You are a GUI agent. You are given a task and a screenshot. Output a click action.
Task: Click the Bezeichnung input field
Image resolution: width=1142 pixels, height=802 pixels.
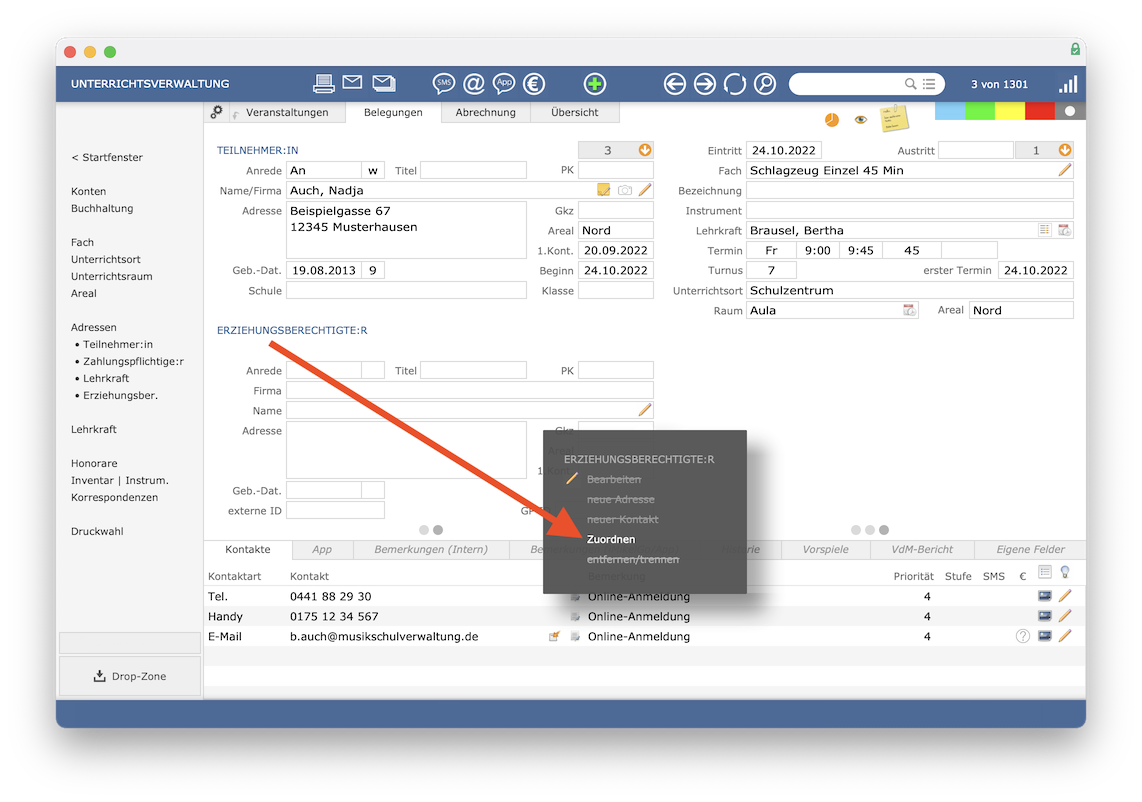pos(910,190)
